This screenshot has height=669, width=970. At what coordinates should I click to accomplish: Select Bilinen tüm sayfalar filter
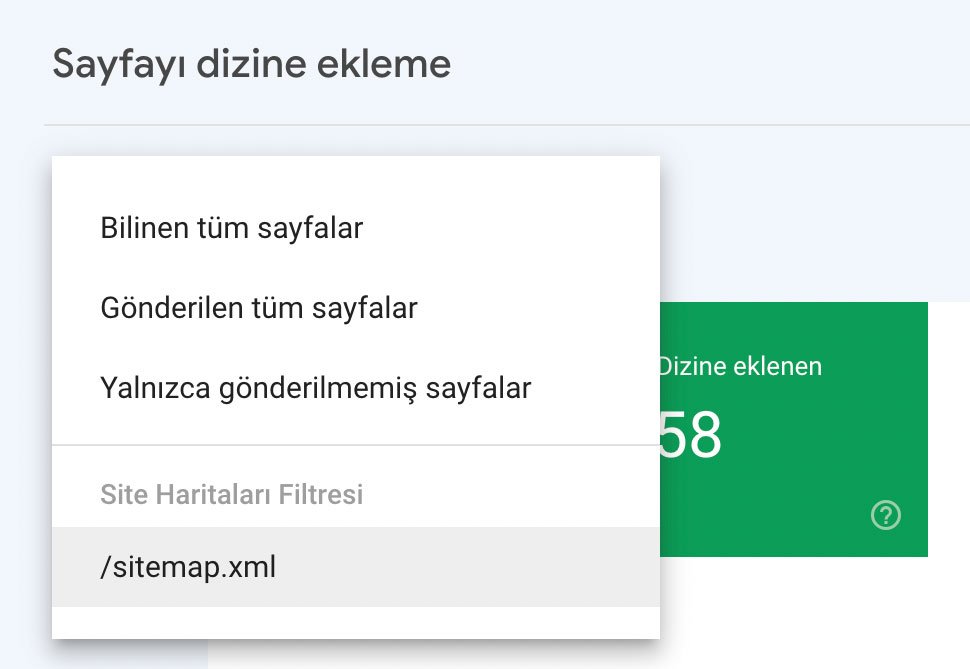(231, 228)
